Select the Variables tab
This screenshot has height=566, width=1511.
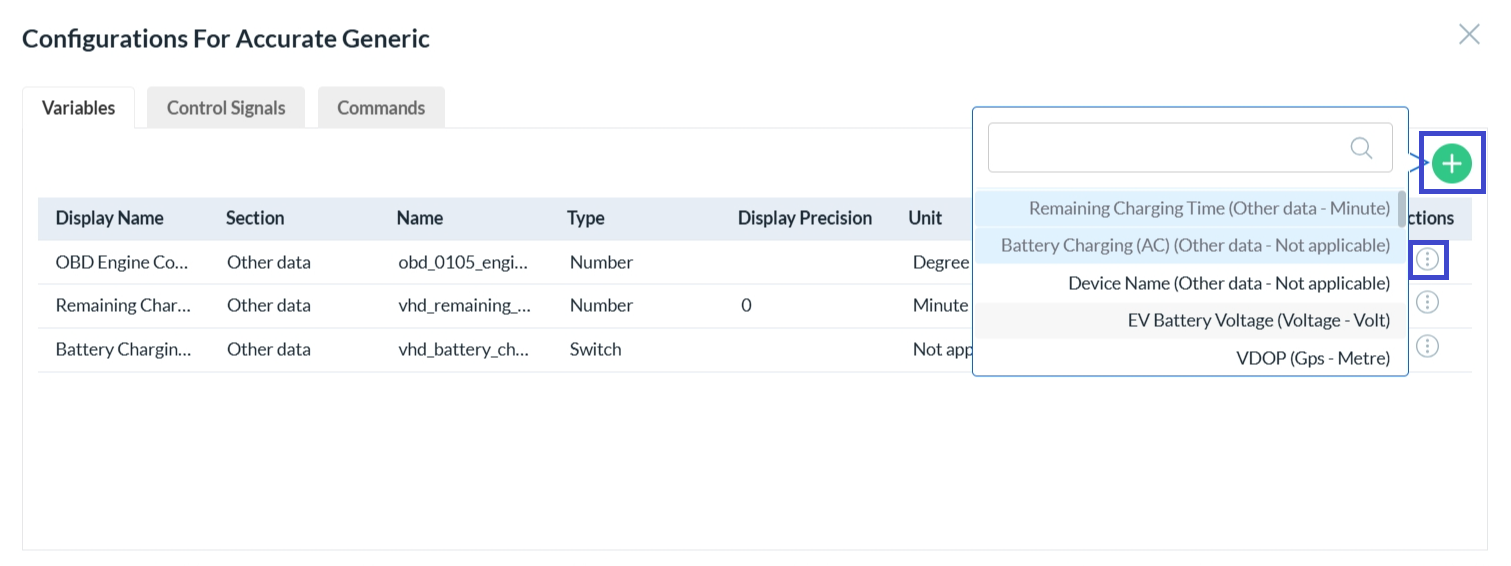pyautogui.click(x=78, y=108)
